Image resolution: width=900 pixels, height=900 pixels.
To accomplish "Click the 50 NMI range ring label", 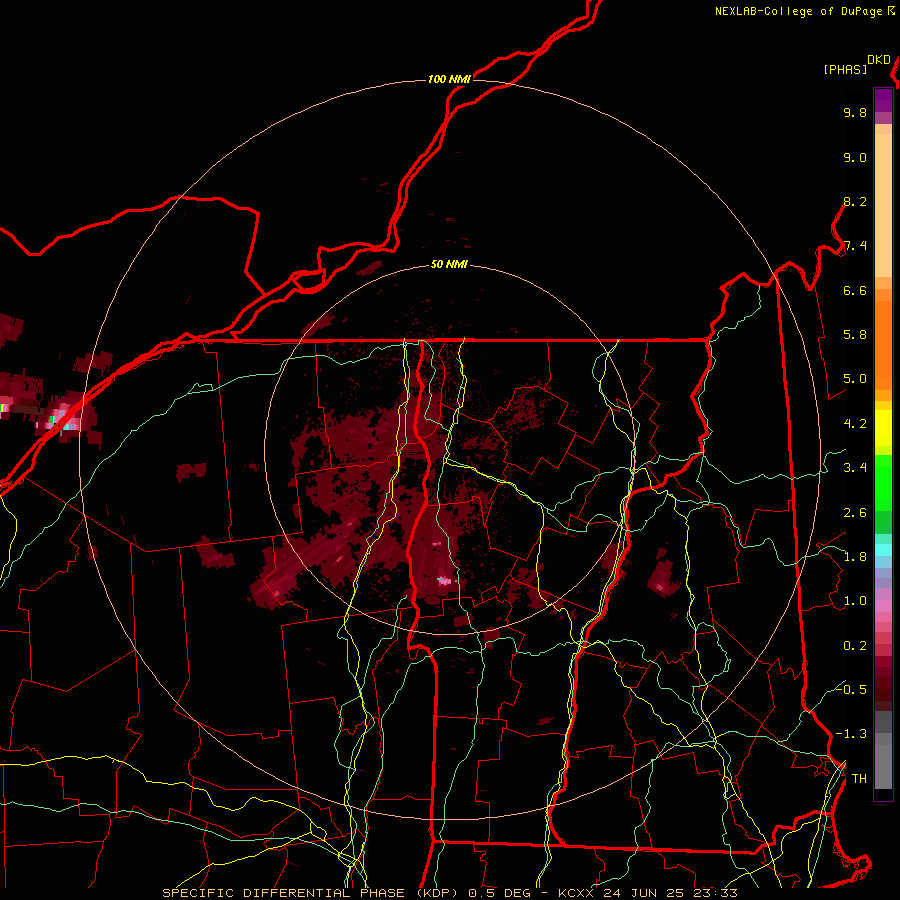I will [x=449, y=265].
